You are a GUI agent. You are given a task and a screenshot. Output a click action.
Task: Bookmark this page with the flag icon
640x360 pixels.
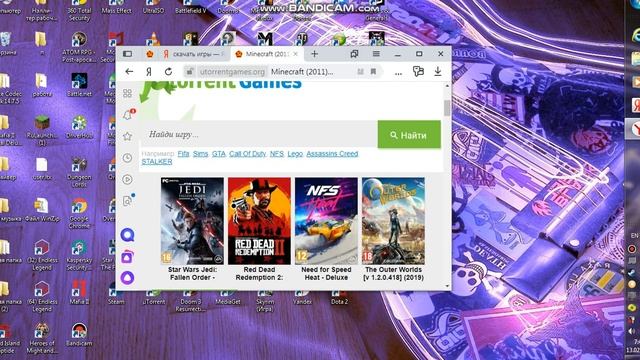coord(373,71)
